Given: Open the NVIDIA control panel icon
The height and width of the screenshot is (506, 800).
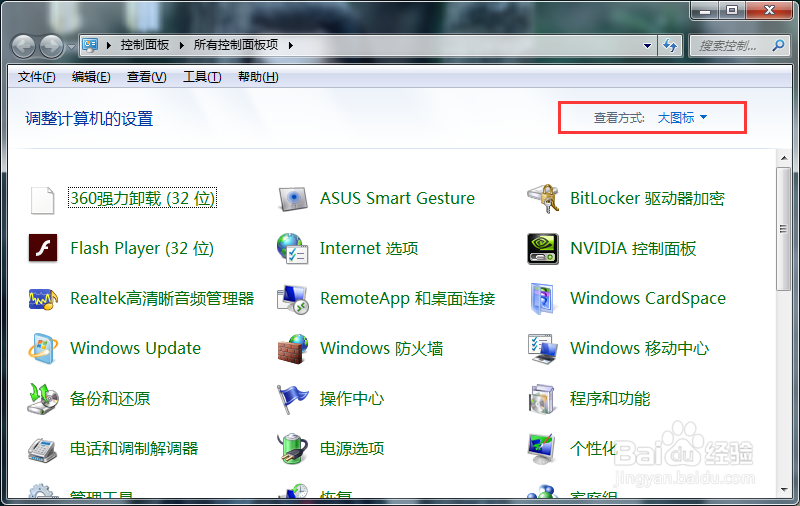Looking at the screenshot, I should coord(543,249).
